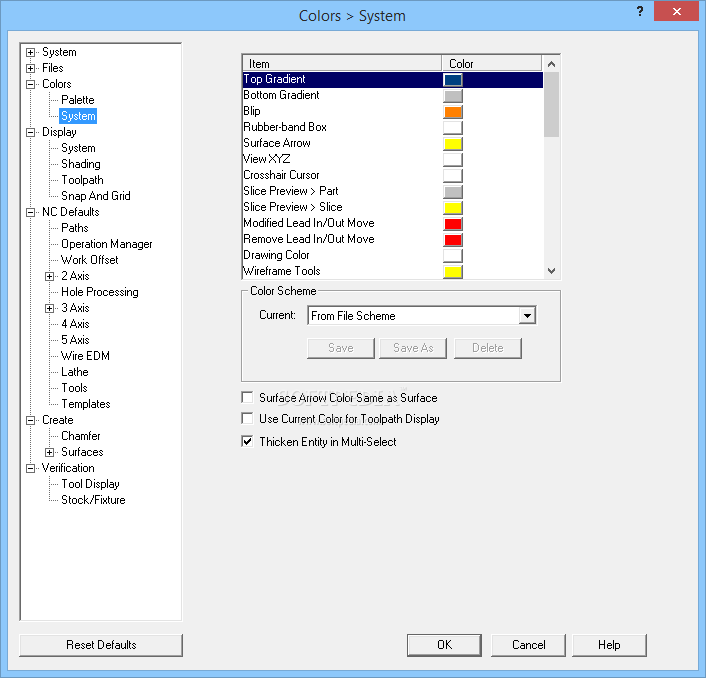Select System under Display
Screen dimensions: 706x678
(78, 148)
